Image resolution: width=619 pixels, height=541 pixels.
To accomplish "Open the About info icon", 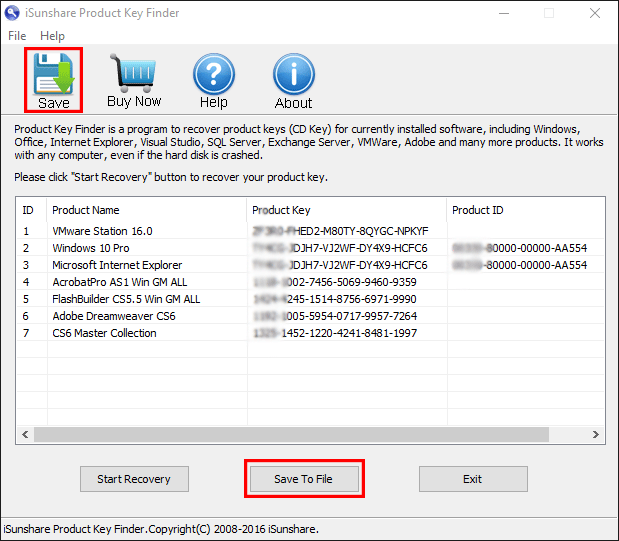I will (x=293, y=81).
